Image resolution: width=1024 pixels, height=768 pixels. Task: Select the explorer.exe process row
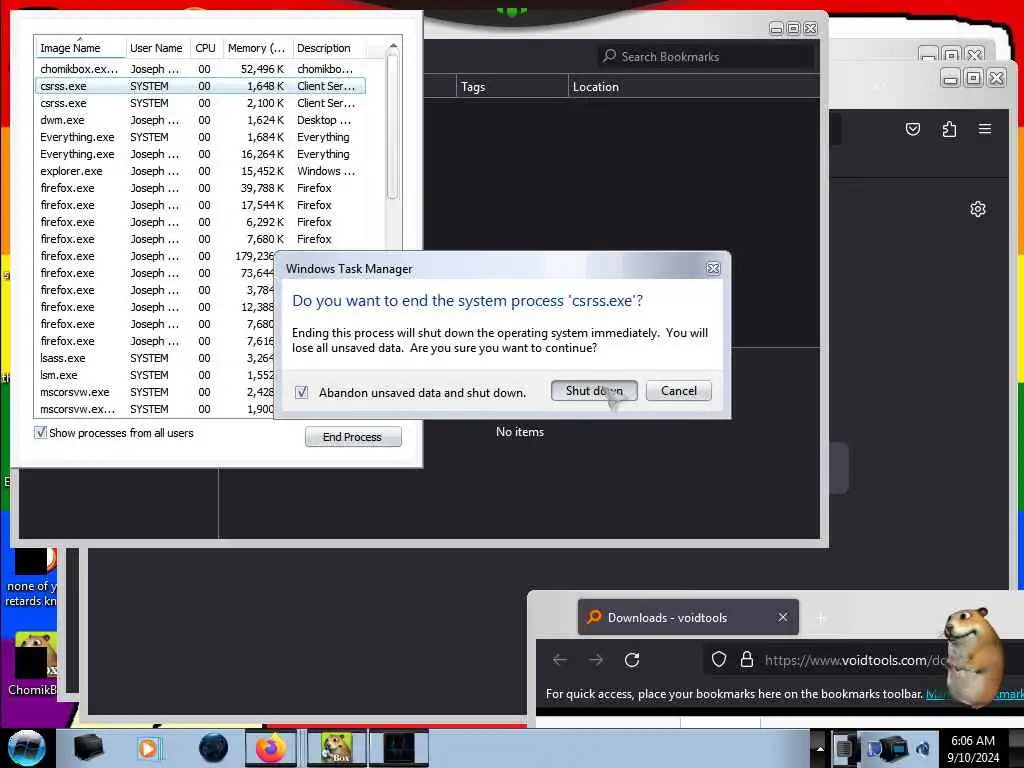pos(200,170)
